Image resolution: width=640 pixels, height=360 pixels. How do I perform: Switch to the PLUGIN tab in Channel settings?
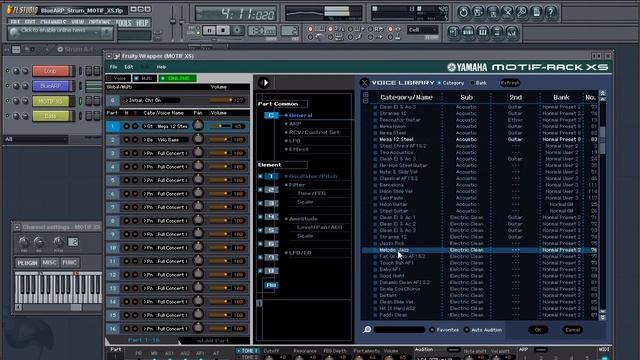coord(27,263)
